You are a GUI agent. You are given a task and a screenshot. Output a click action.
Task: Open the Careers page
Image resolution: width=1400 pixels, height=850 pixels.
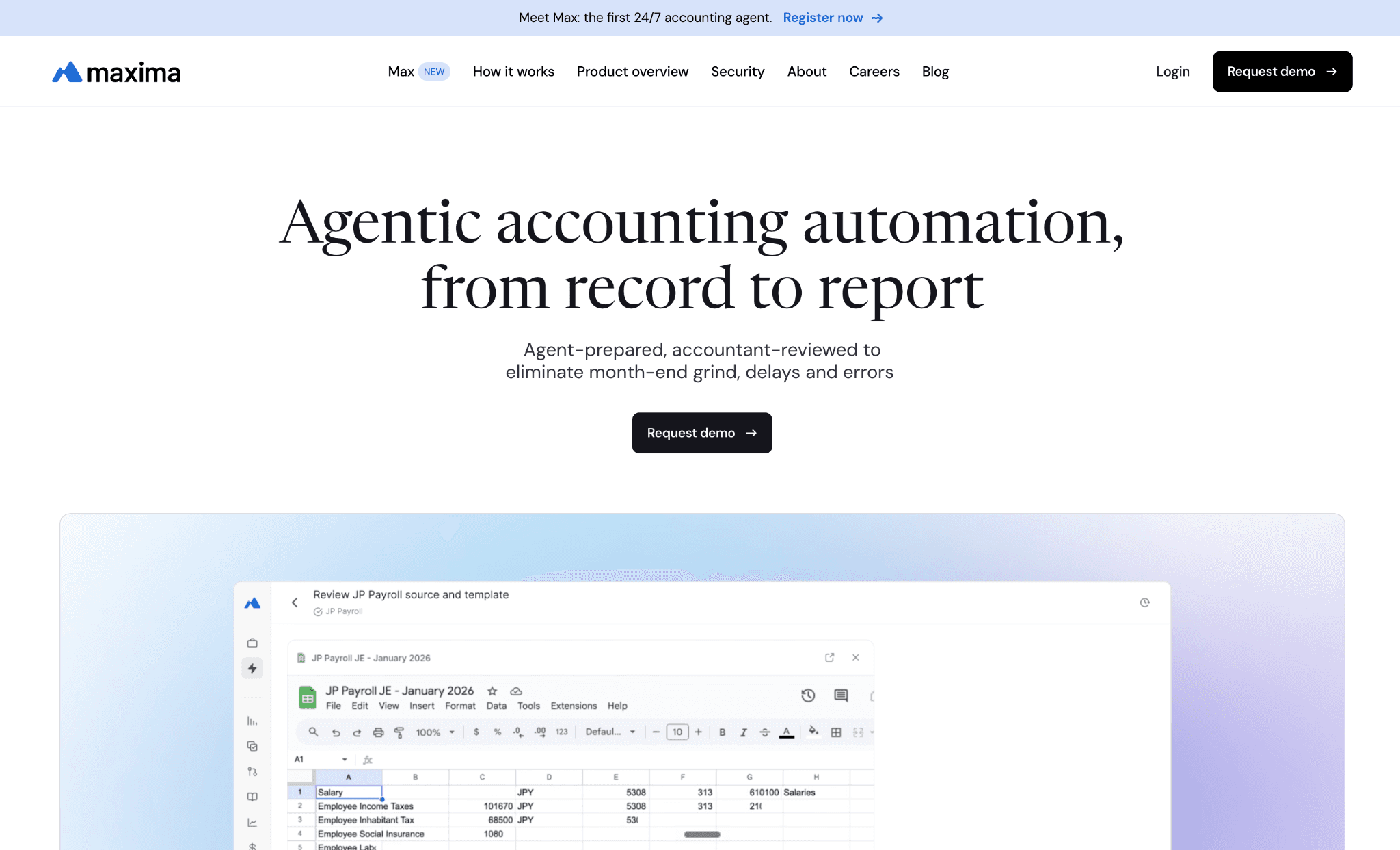click(874, 72)
